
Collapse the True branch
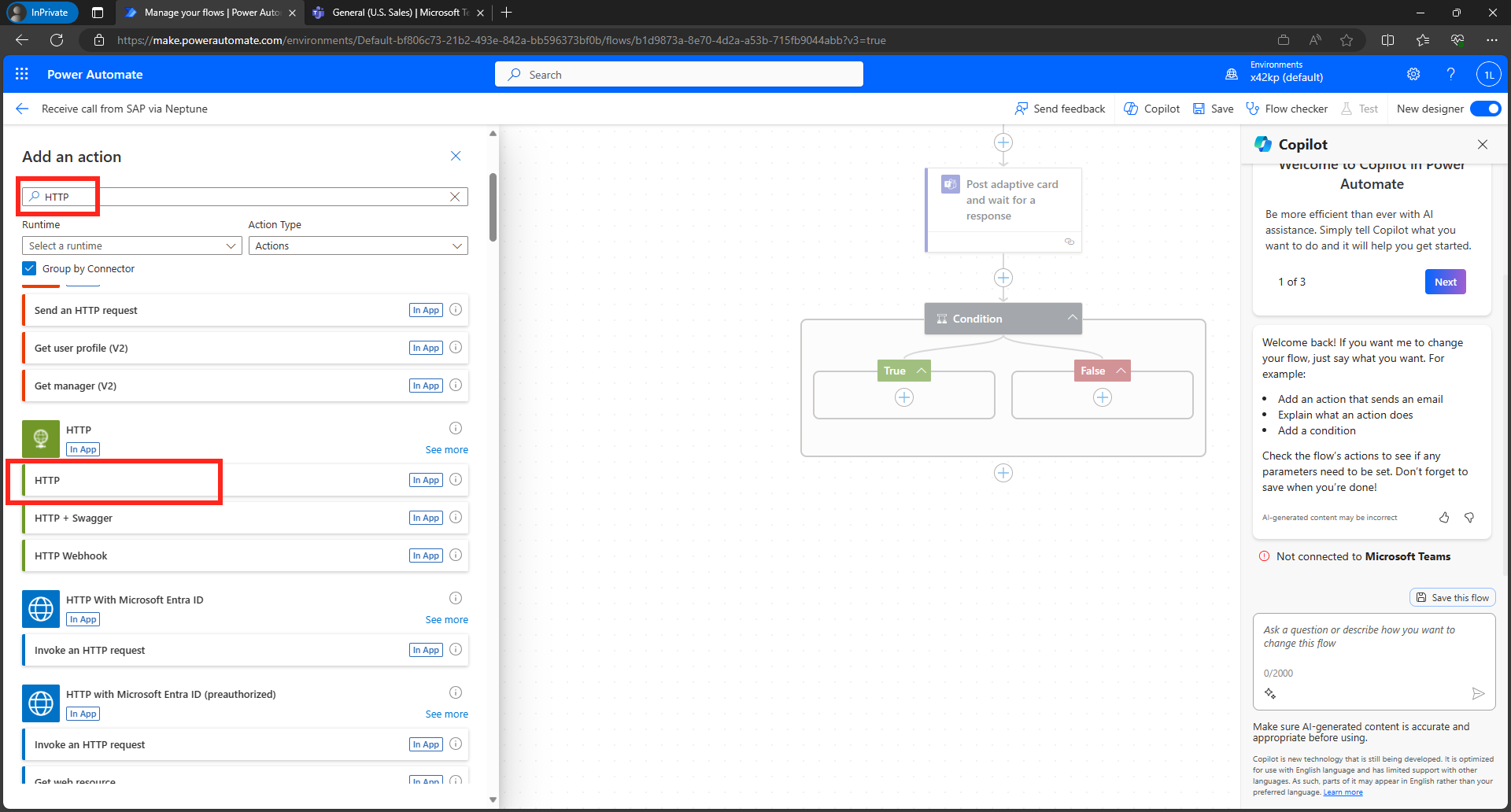(921, 371)
